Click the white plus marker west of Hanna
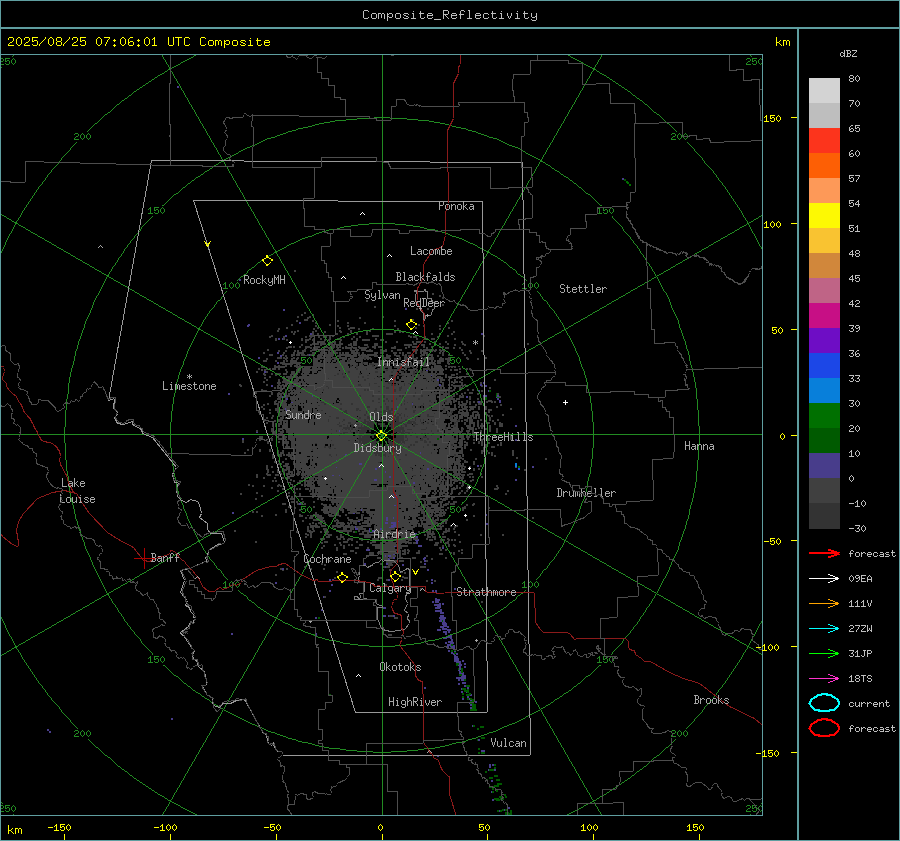This screenshot has height=841, width=900. coord(565,402)
